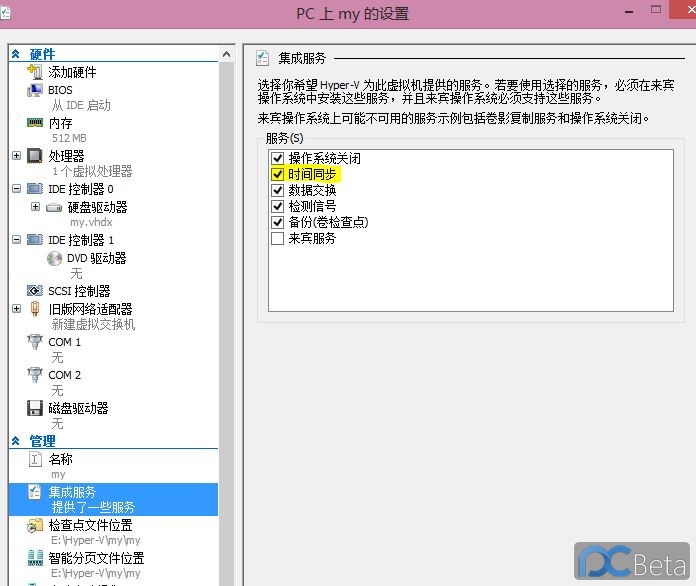696x586 pixels.
Task: Click the checkpoint file location (检查点文件位置) icon
Action: click(35, 525)
